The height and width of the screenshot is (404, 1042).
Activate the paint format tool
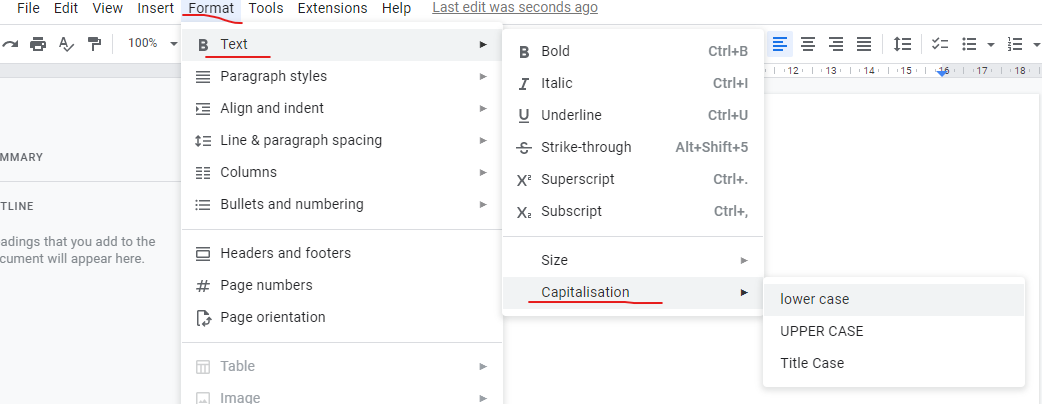click(95, 44)
